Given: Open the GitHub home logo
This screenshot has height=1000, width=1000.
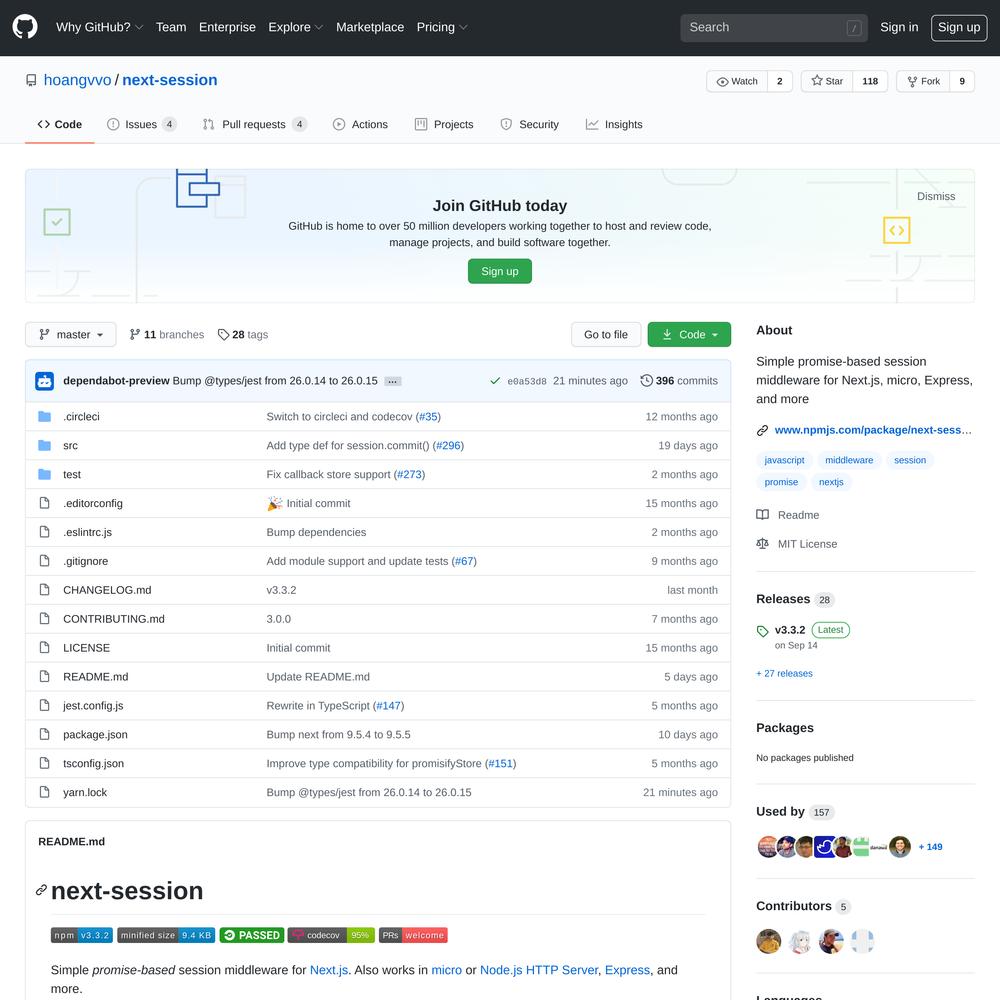Looking at the screenshot, I should coord(25,27).
